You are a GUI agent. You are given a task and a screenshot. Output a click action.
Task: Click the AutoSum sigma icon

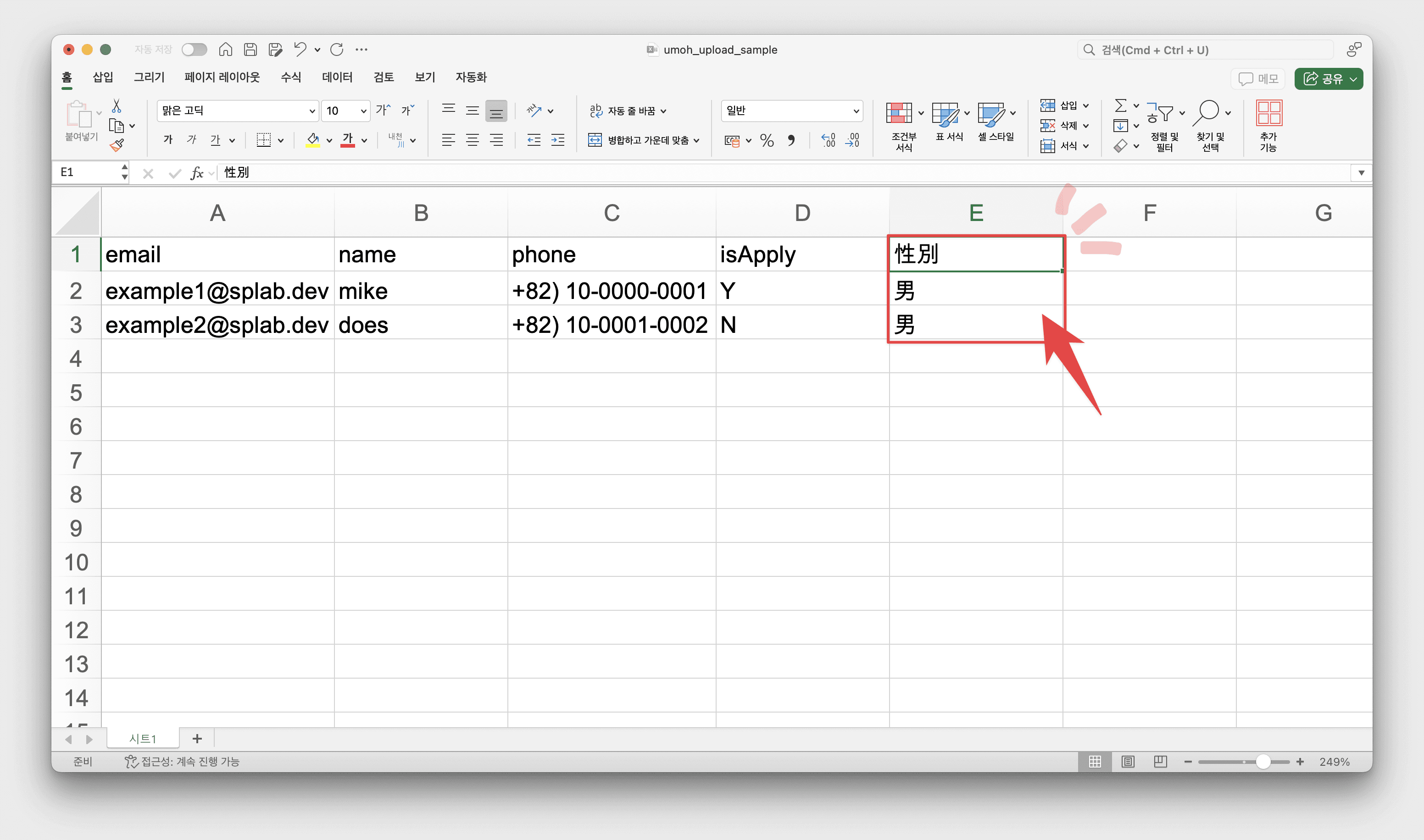1120,105
